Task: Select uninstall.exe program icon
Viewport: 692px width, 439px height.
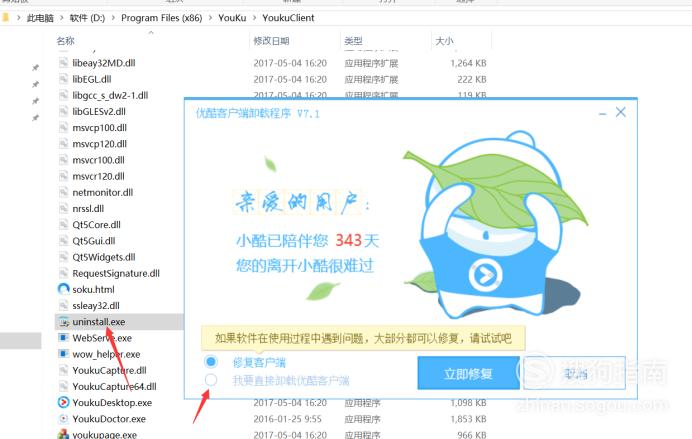Action: coord(64,322)
